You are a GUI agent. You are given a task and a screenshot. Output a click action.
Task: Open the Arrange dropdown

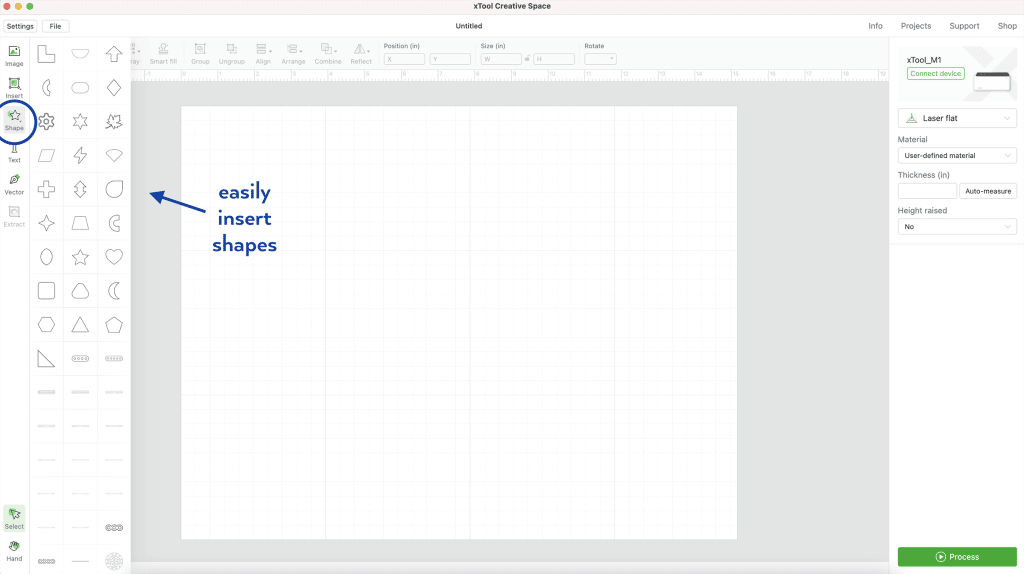[x=293, y=54]
